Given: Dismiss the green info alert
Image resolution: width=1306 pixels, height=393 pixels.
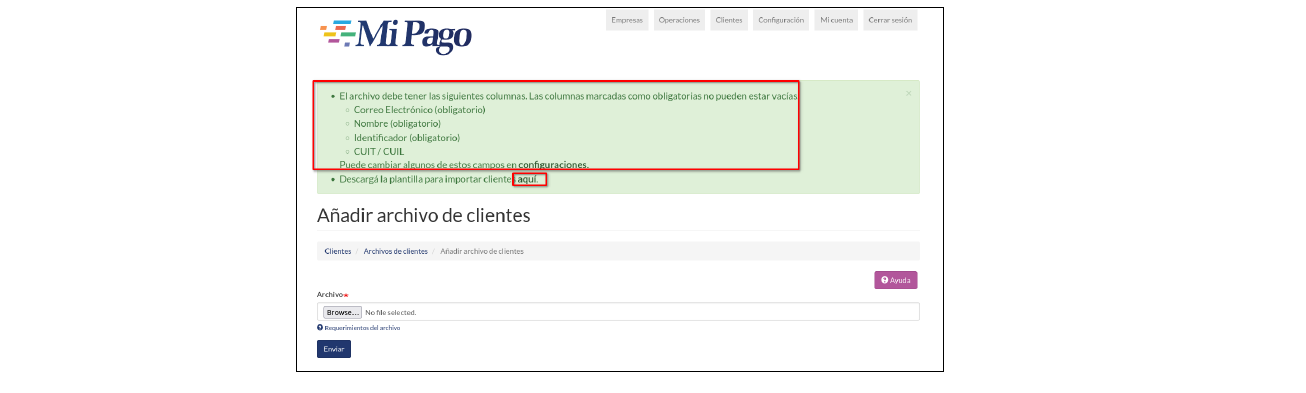Looking at the screenshot, I should 908,93.
